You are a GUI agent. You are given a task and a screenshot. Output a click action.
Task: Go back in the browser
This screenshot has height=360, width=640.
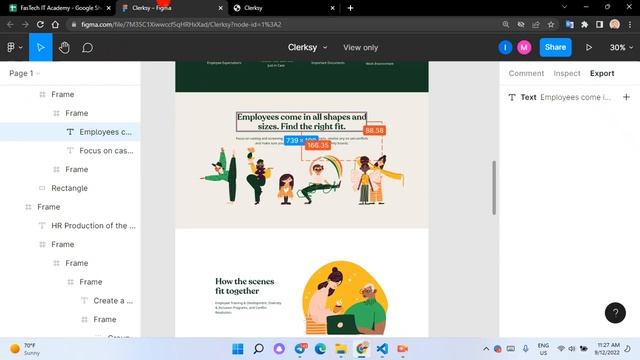(10, 24)
